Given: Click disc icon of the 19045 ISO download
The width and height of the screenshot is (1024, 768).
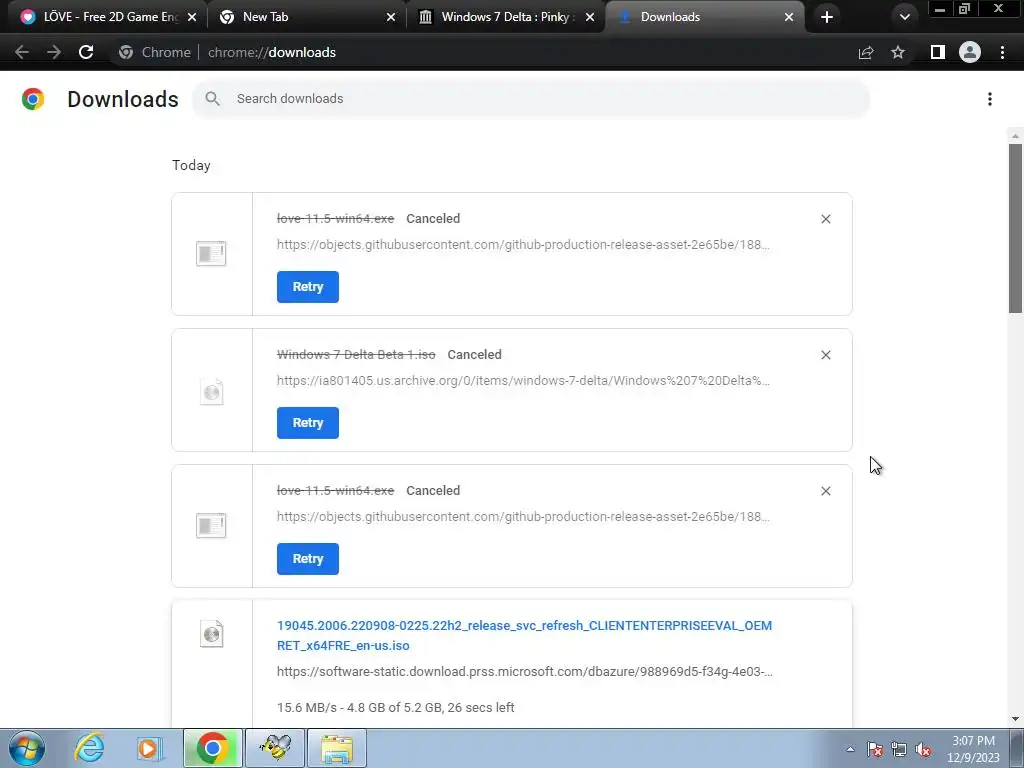Looking at the screenshot, I should [x=211, y=633].
